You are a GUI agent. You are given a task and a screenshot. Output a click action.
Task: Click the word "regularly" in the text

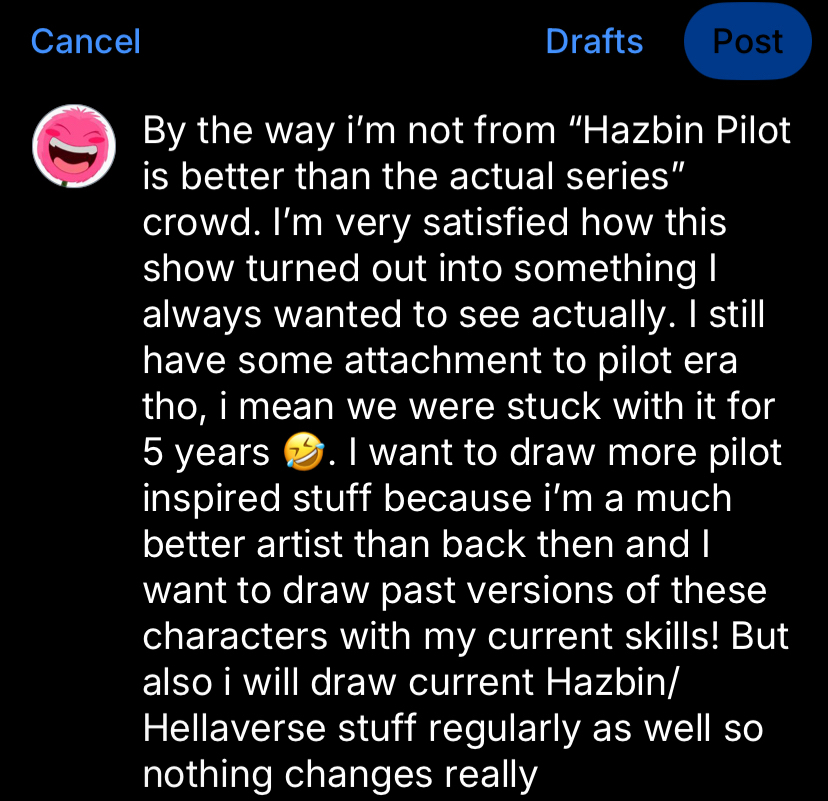504,729
